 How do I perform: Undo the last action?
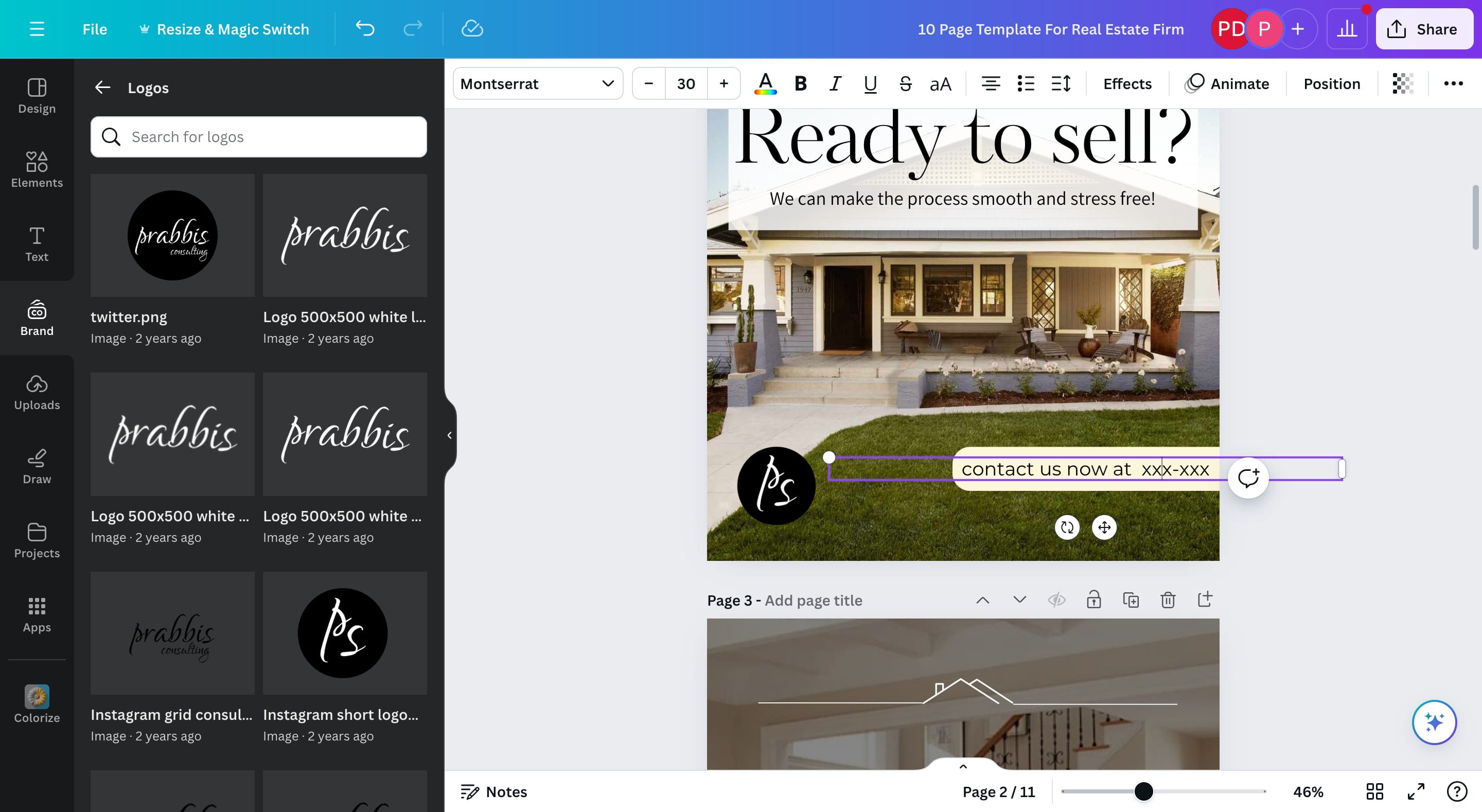pos(365,29)
